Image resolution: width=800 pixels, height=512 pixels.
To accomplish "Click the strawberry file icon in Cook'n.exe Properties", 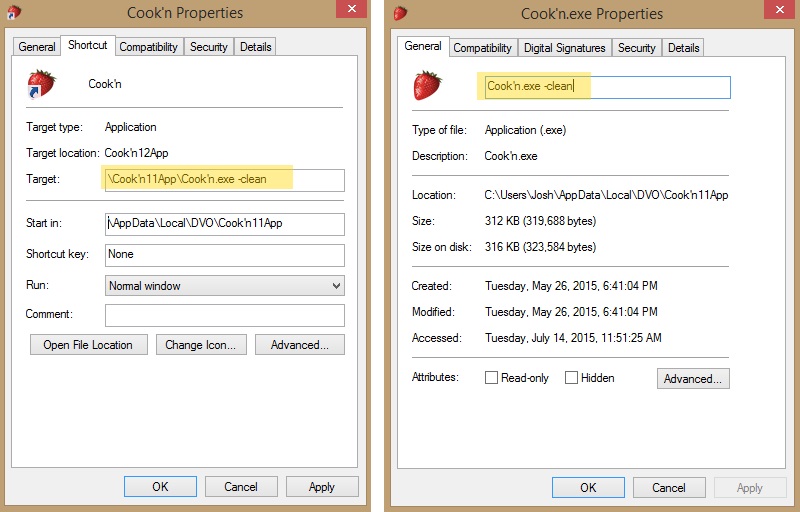I will click(427, 85).
